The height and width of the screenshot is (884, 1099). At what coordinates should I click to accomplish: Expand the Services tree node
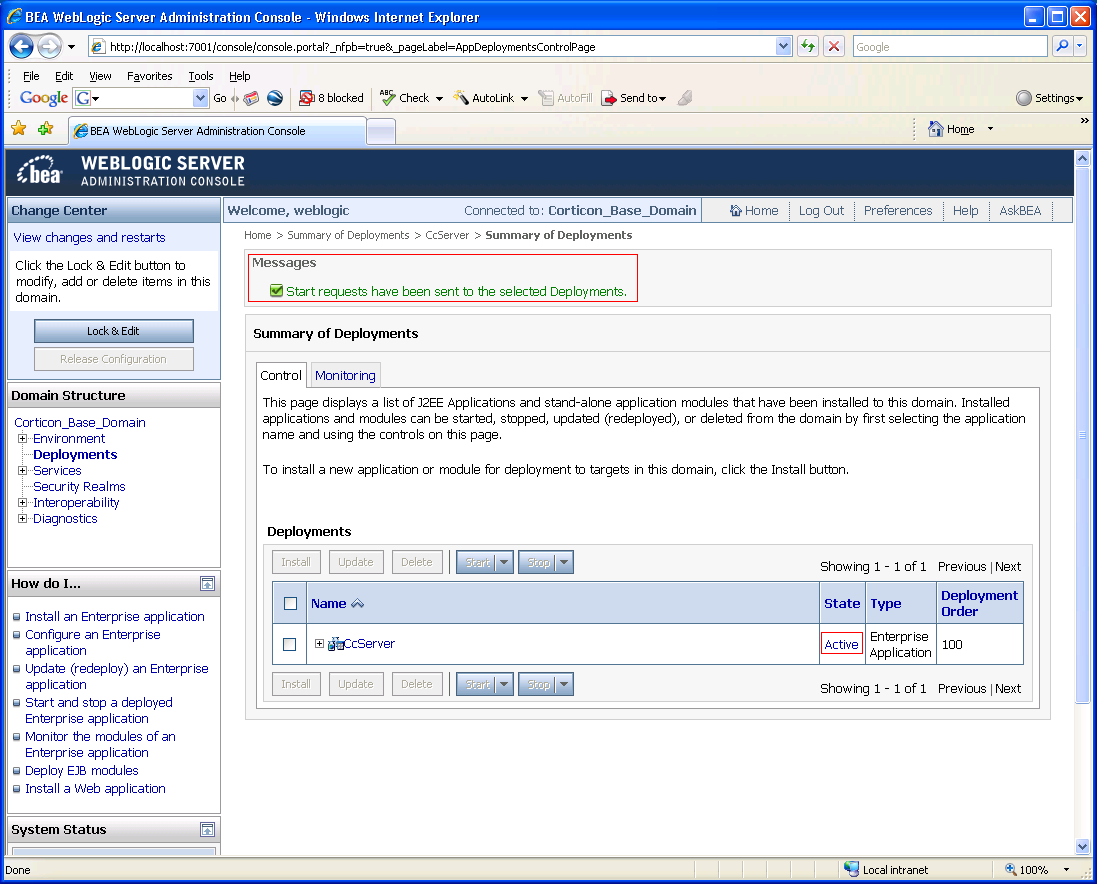[x=22, y=471]
